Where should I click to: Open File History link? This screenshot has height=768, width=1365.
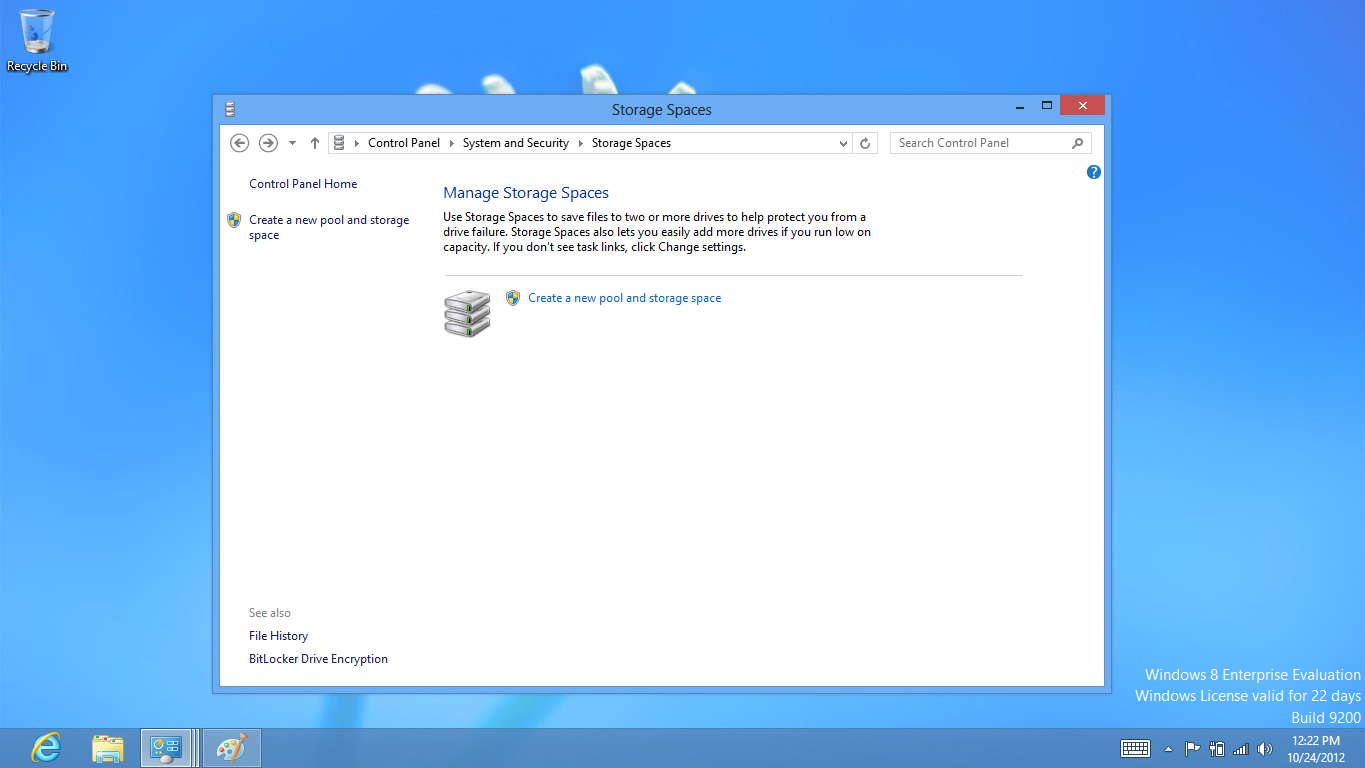click(278, 636)
